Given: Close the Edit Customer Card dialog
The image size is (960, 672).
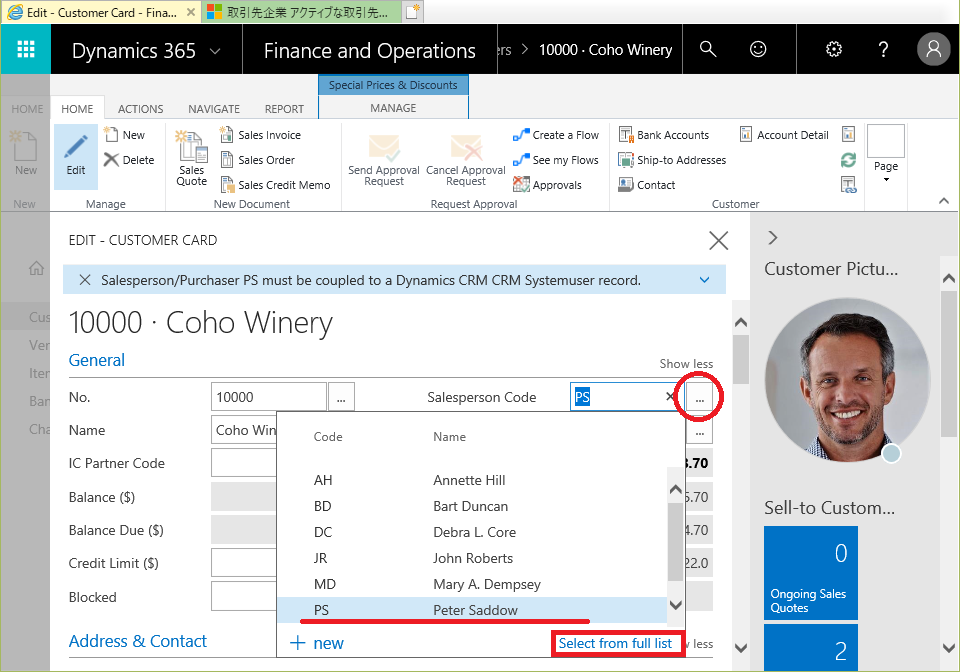Looking at the screenshot, I should 718,241.
